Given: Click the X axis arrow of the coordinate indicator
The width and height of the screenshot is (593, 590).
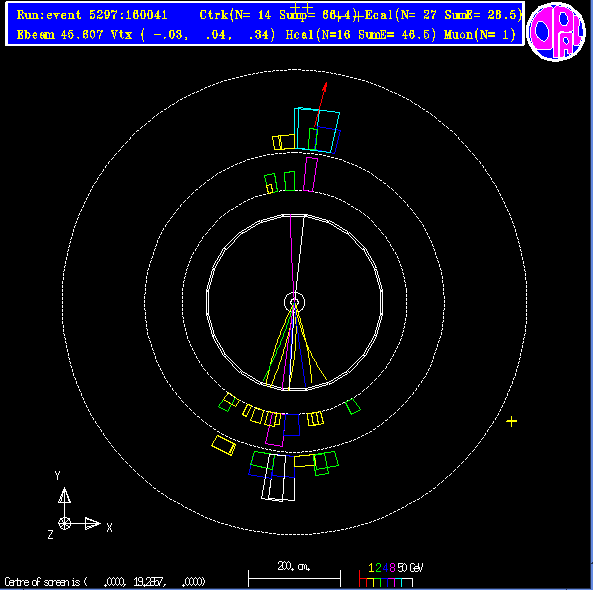Looking at the screenshot, I should click(93, 523).
